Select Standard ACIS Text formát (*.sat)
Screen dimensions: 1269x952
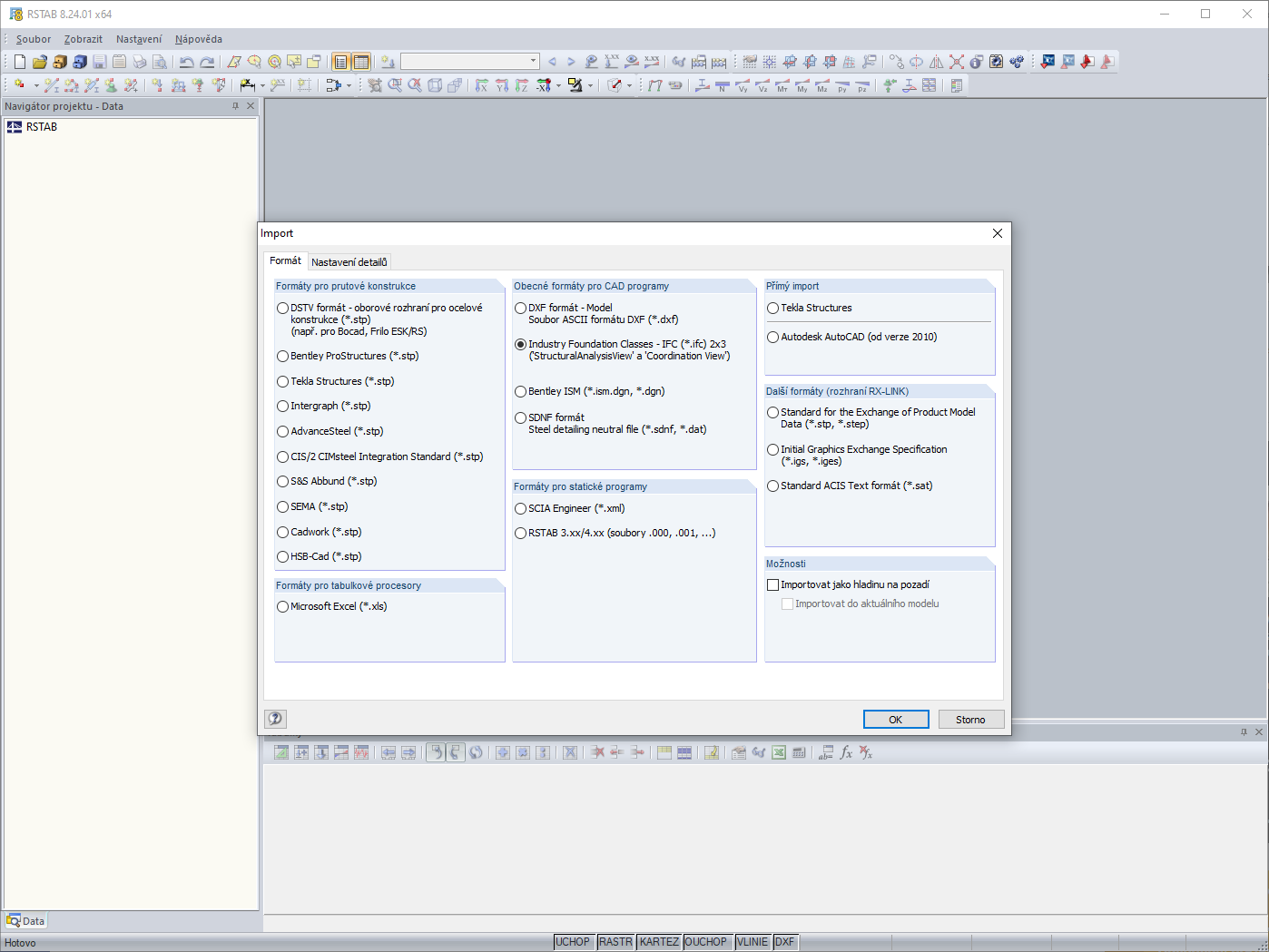click(773, 486)
